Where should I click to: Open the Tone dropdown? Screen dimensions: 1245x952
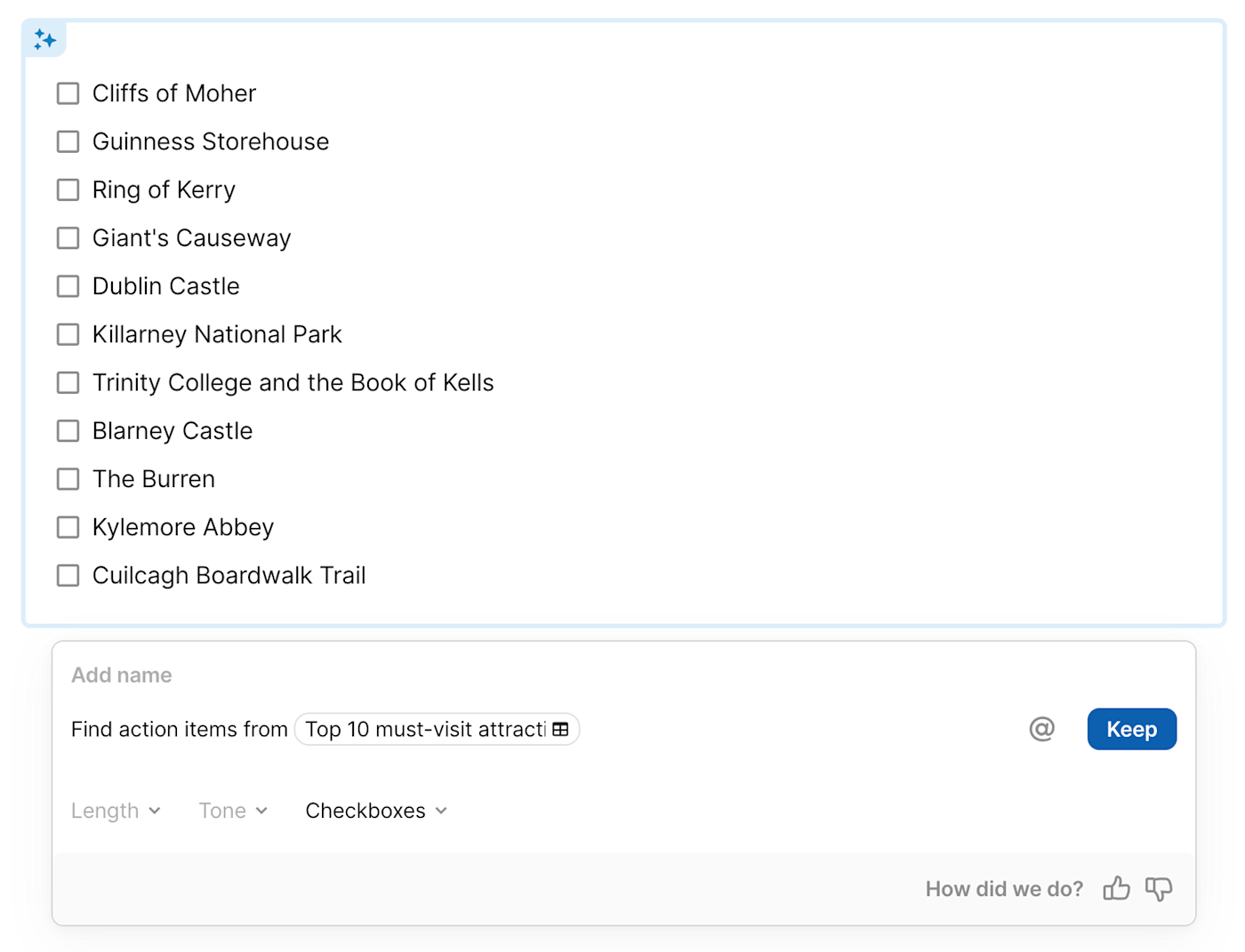pyautogui.click(x=233, y=811)
